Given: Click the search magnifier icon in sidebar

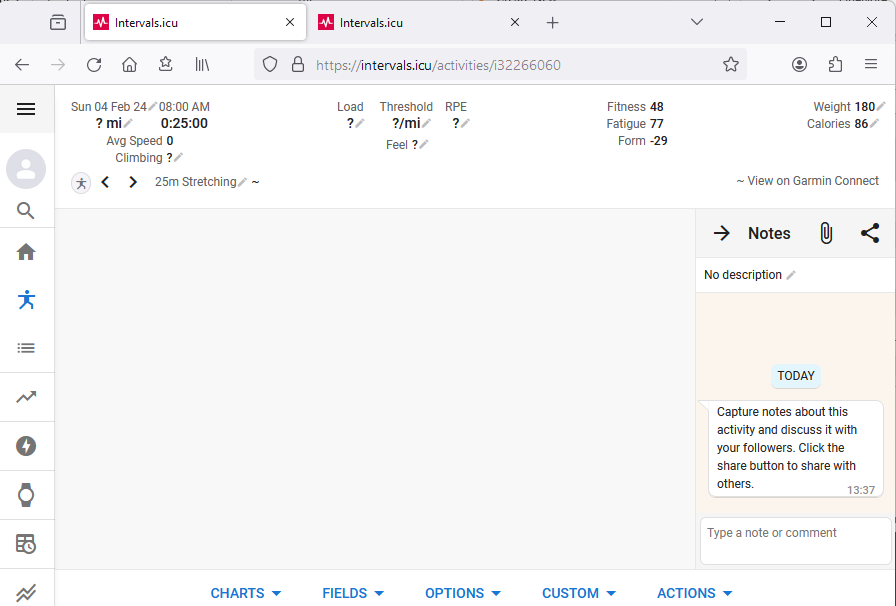Looking at the screenshot, I should 26,210.
